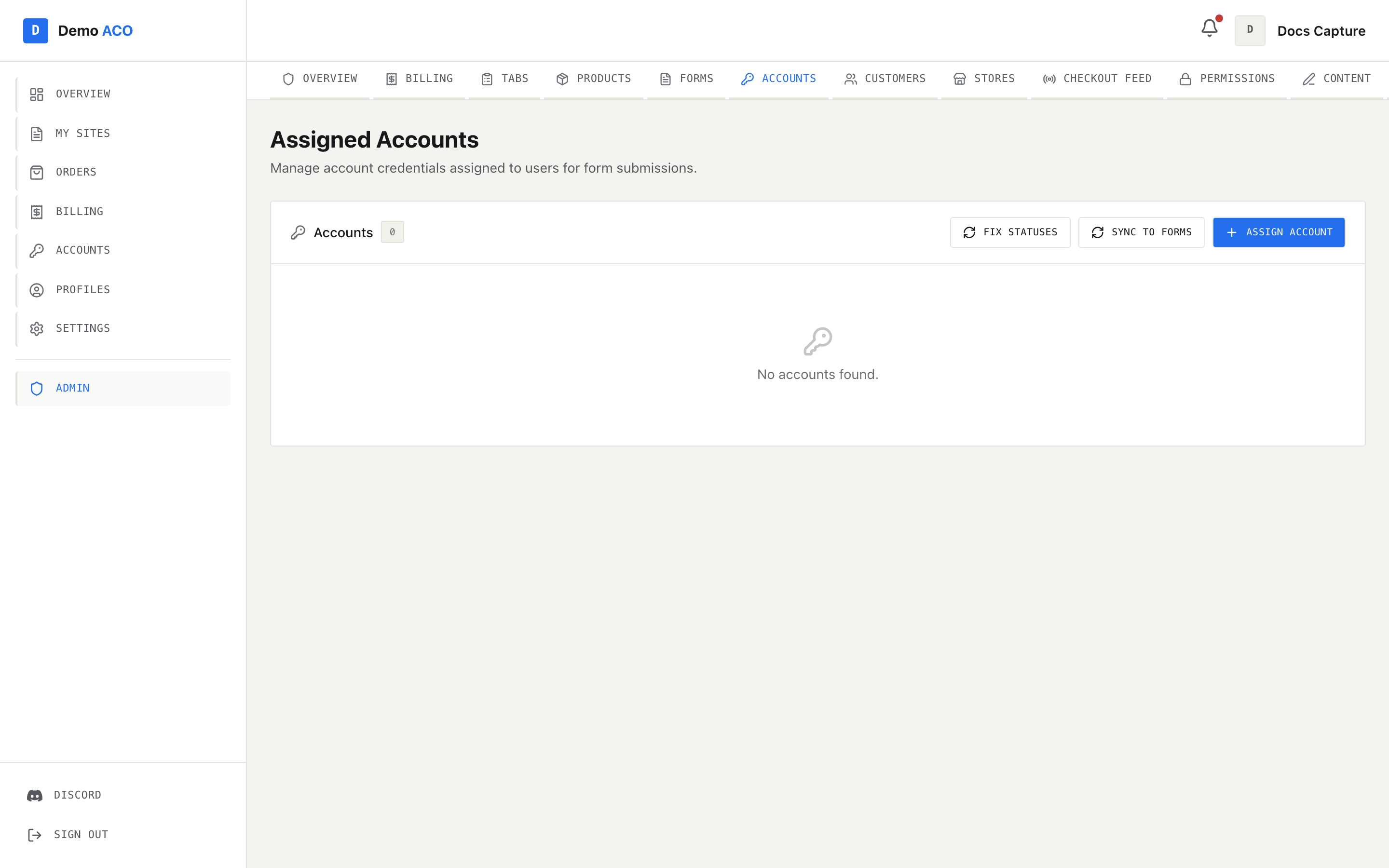
Task: Go to Overview in the sidebar
Action: (x=123, y=94)
